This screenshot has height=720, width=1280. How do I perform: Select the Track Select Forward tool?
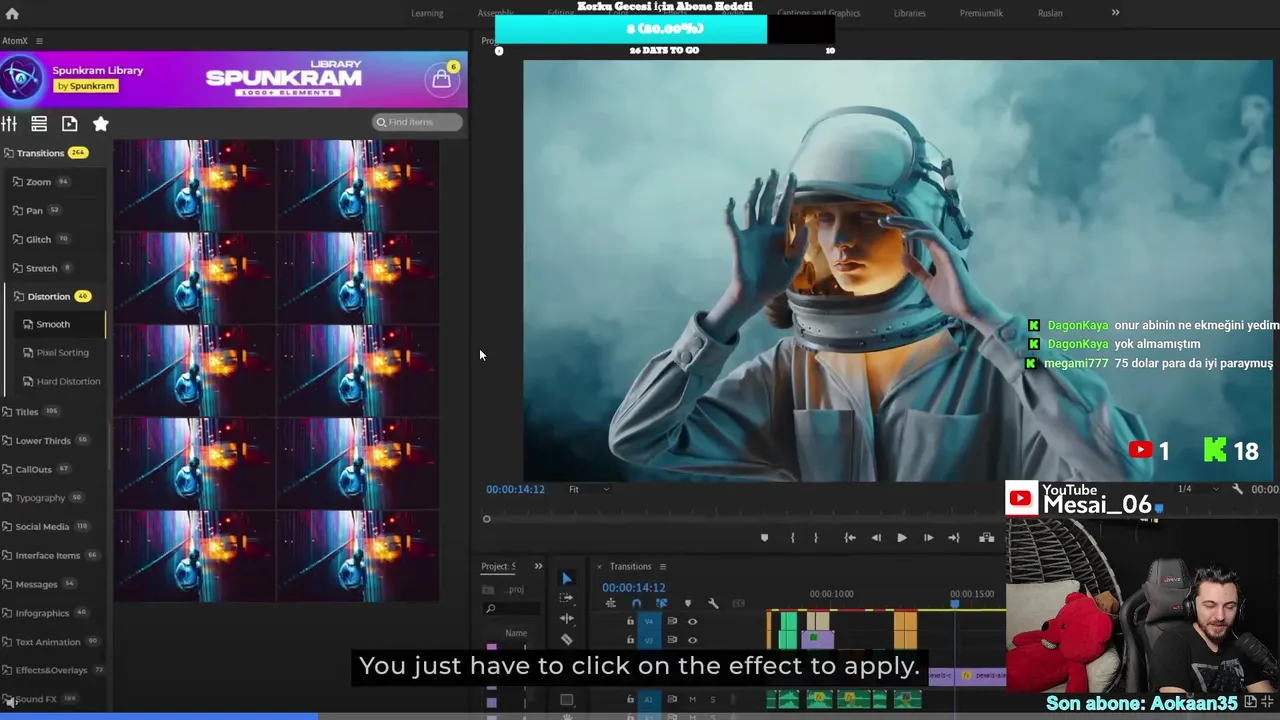pyautogui.click(x=567, y=598)
